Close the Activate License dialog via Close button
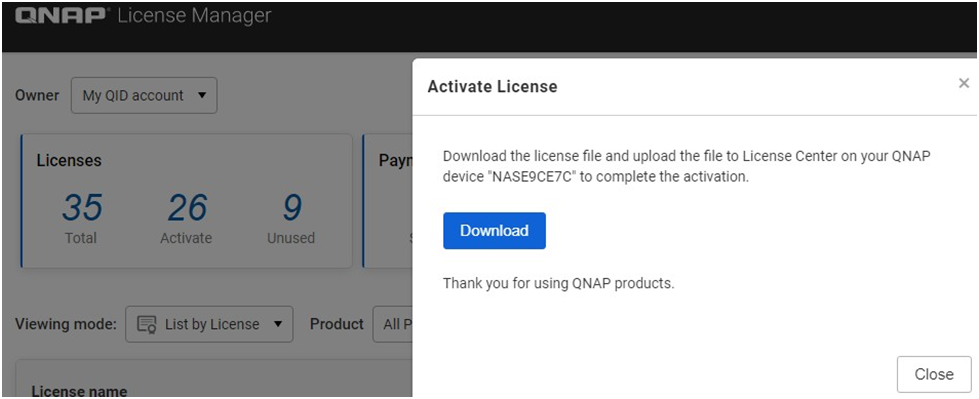Viewport: 979px width, 399px height. click(934, 374)
